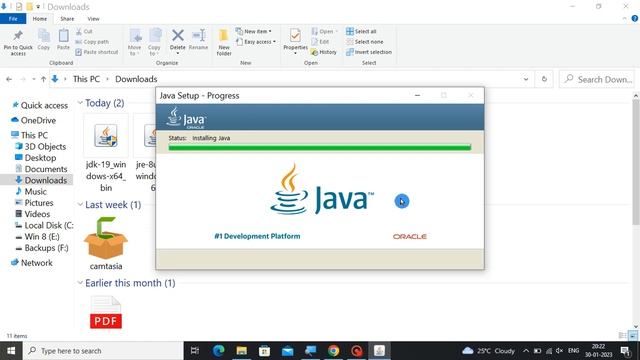The width and height of the screenshot is (640, 360).
Task: Refresh the Downloads folder
Action: click(x=544, y=79)
